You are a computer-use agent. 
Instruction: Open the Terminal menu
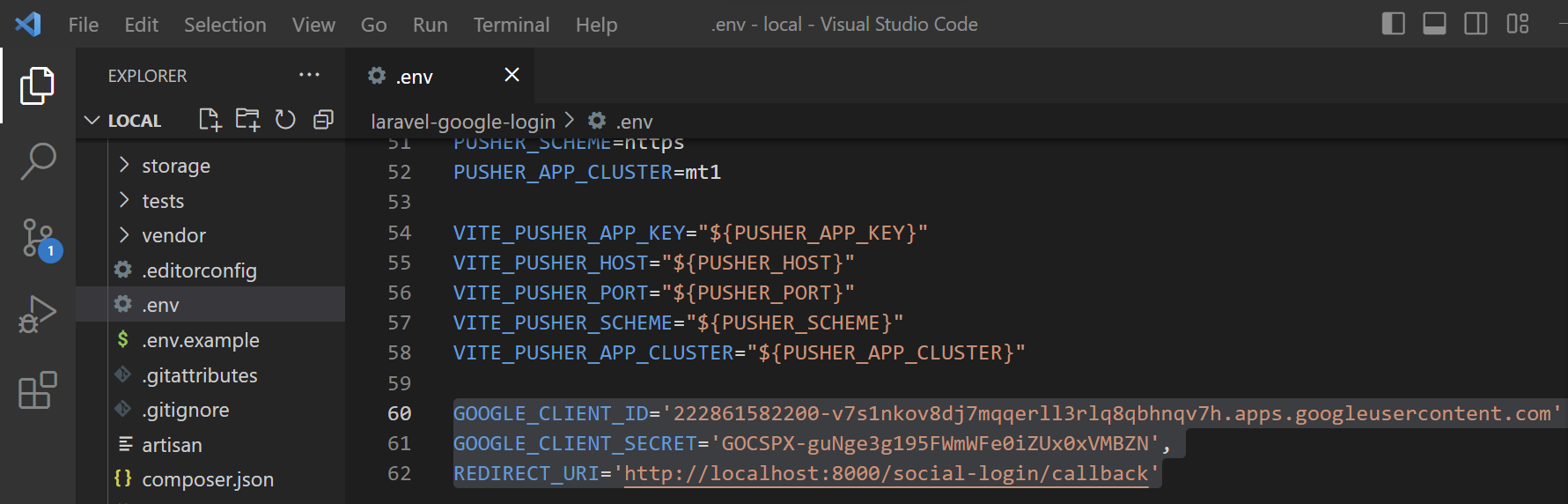pos(511,25)
